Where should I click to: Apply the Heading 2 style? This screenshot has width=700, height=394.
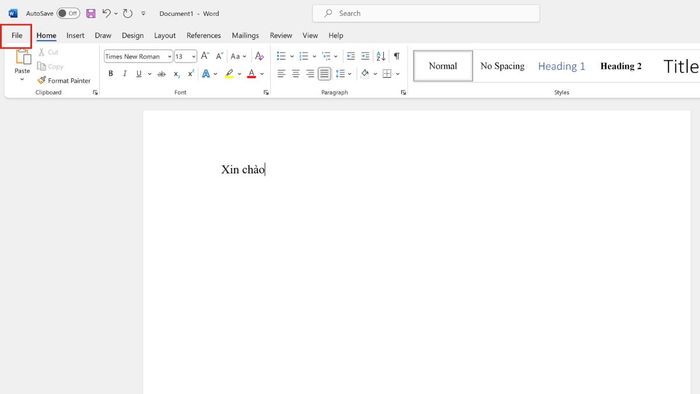tap(621, 66)
